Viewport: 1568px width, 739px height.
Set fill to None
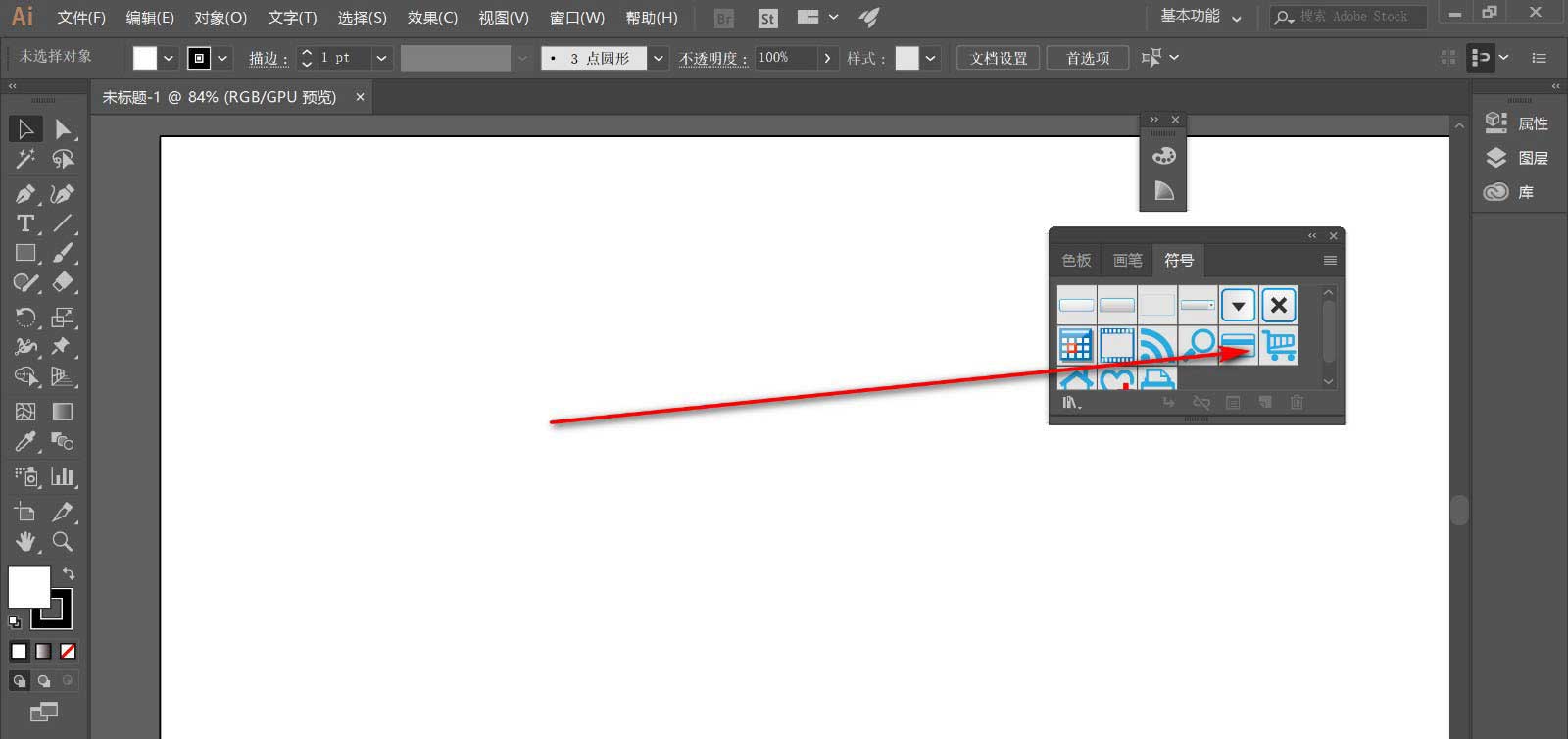[x=68, y=651]
